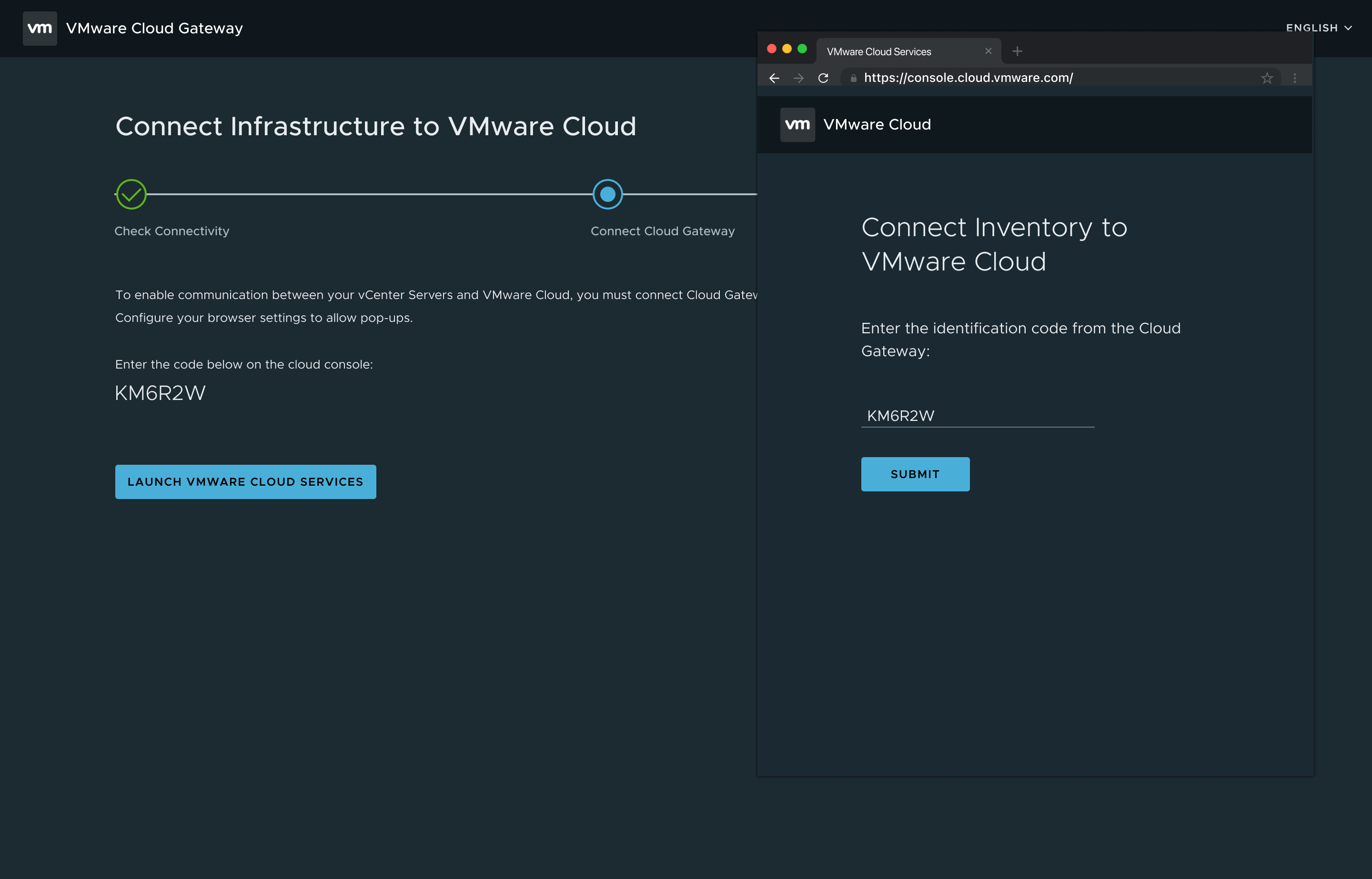This screenshot has width=1372, height=879.
Task: Click the VMware logo in Cloud Gateway header
Action: tap(40, 28)
